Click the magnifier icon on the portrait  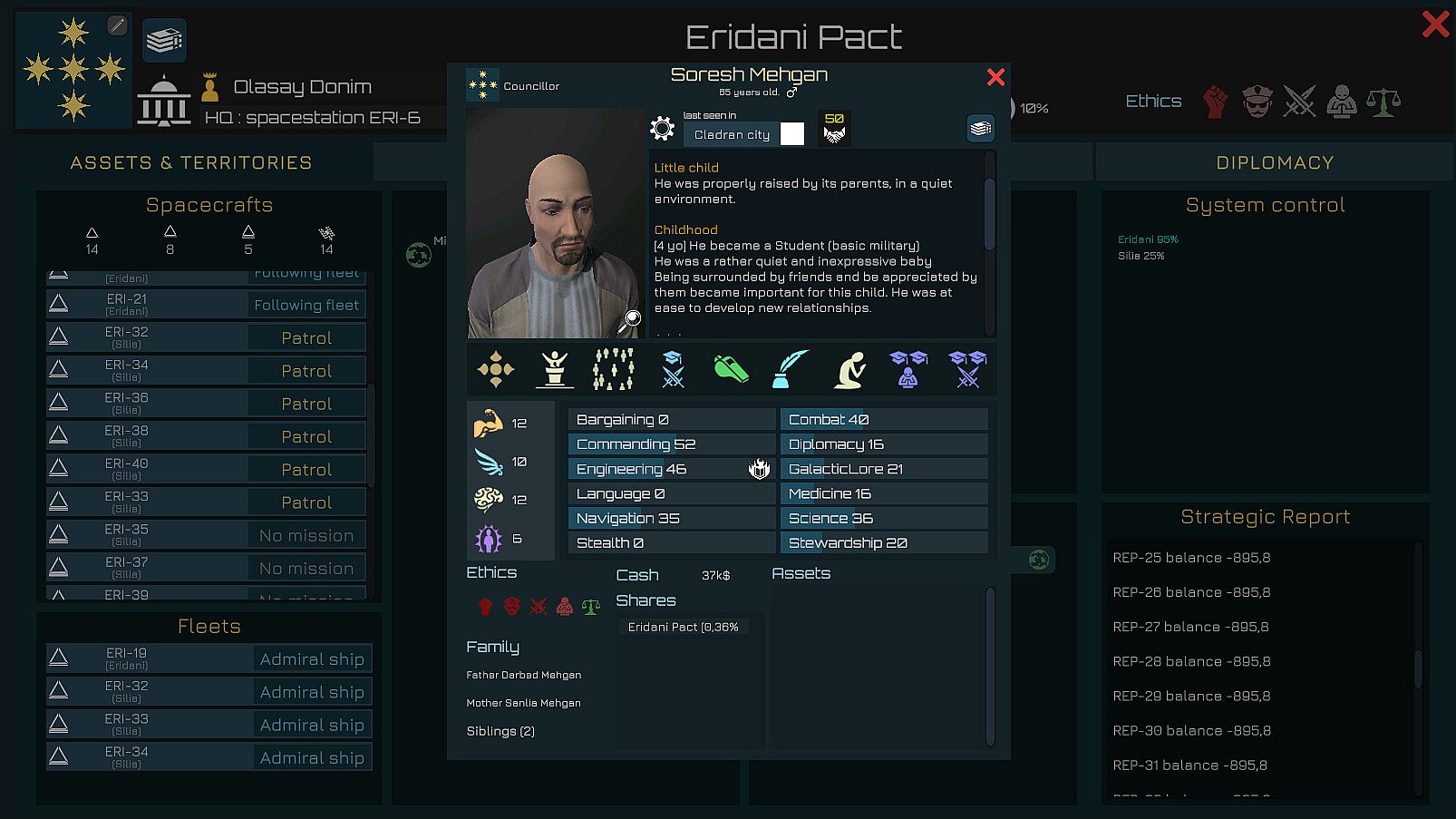coord(632,318)
